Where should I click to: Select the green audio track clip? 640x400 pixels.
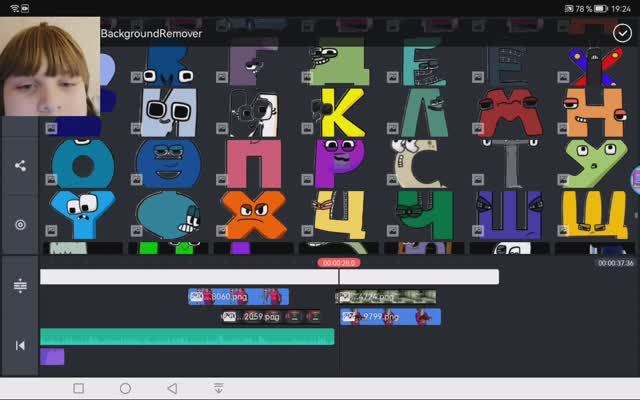[187, 337]
